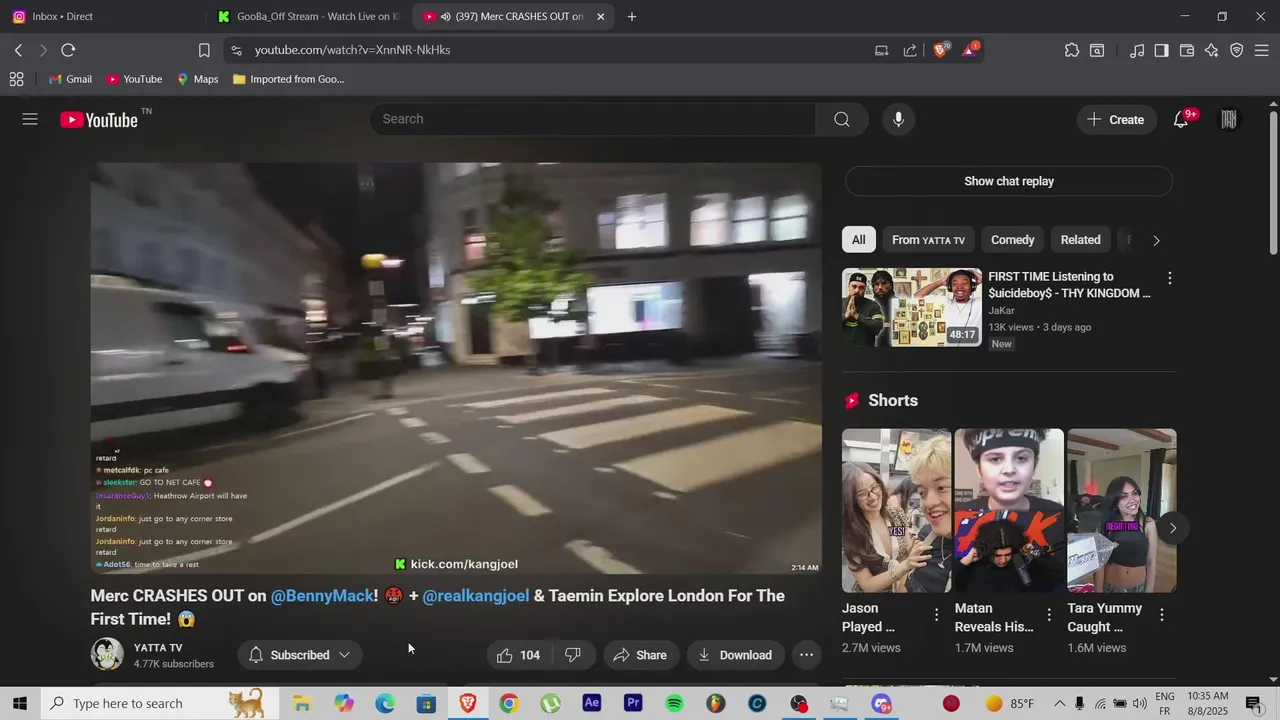Open the @BennyMack mention link
Screen dimensions: 1280x720
(322, 596)
